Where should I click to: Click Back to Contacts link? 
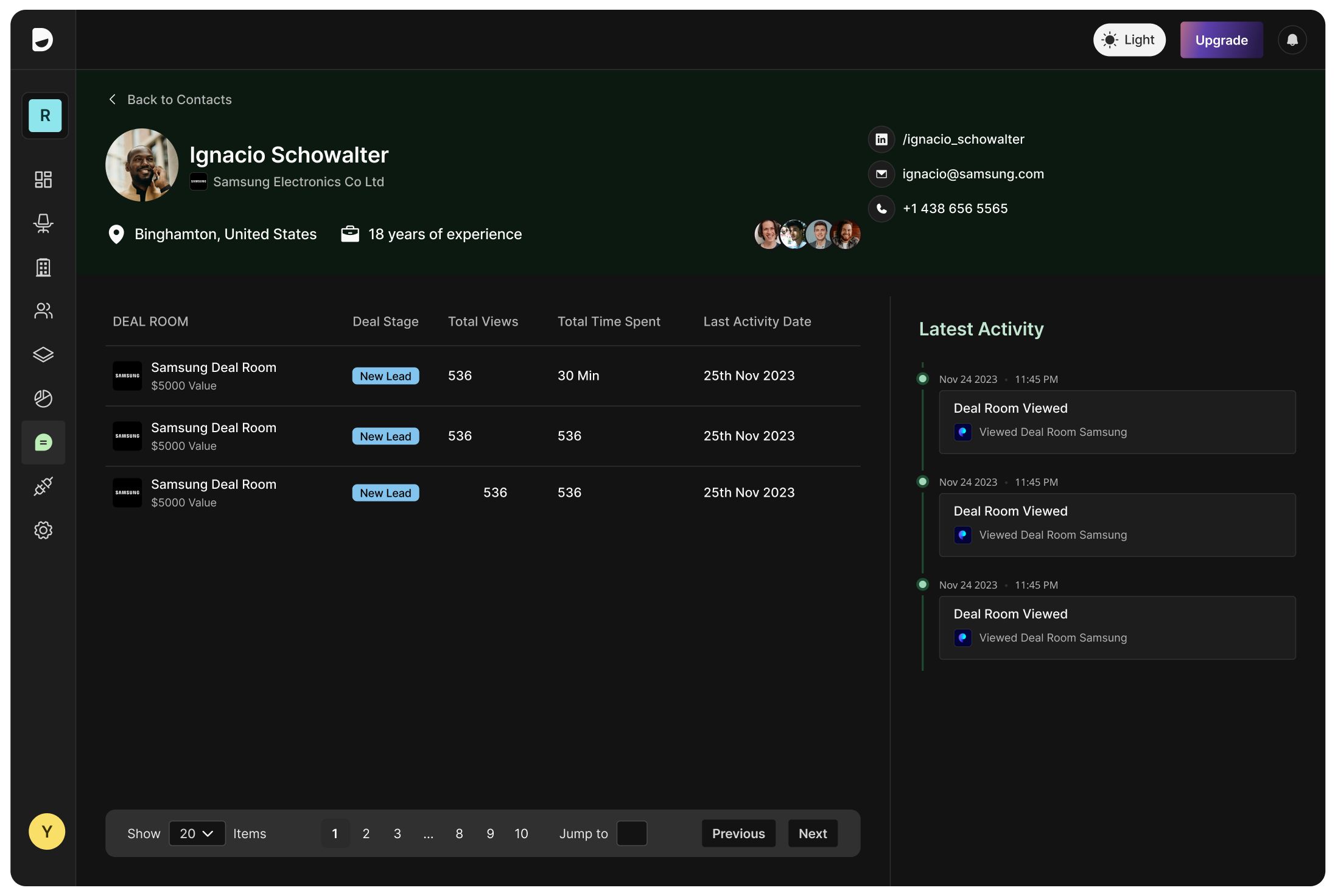tap(180, 99)
